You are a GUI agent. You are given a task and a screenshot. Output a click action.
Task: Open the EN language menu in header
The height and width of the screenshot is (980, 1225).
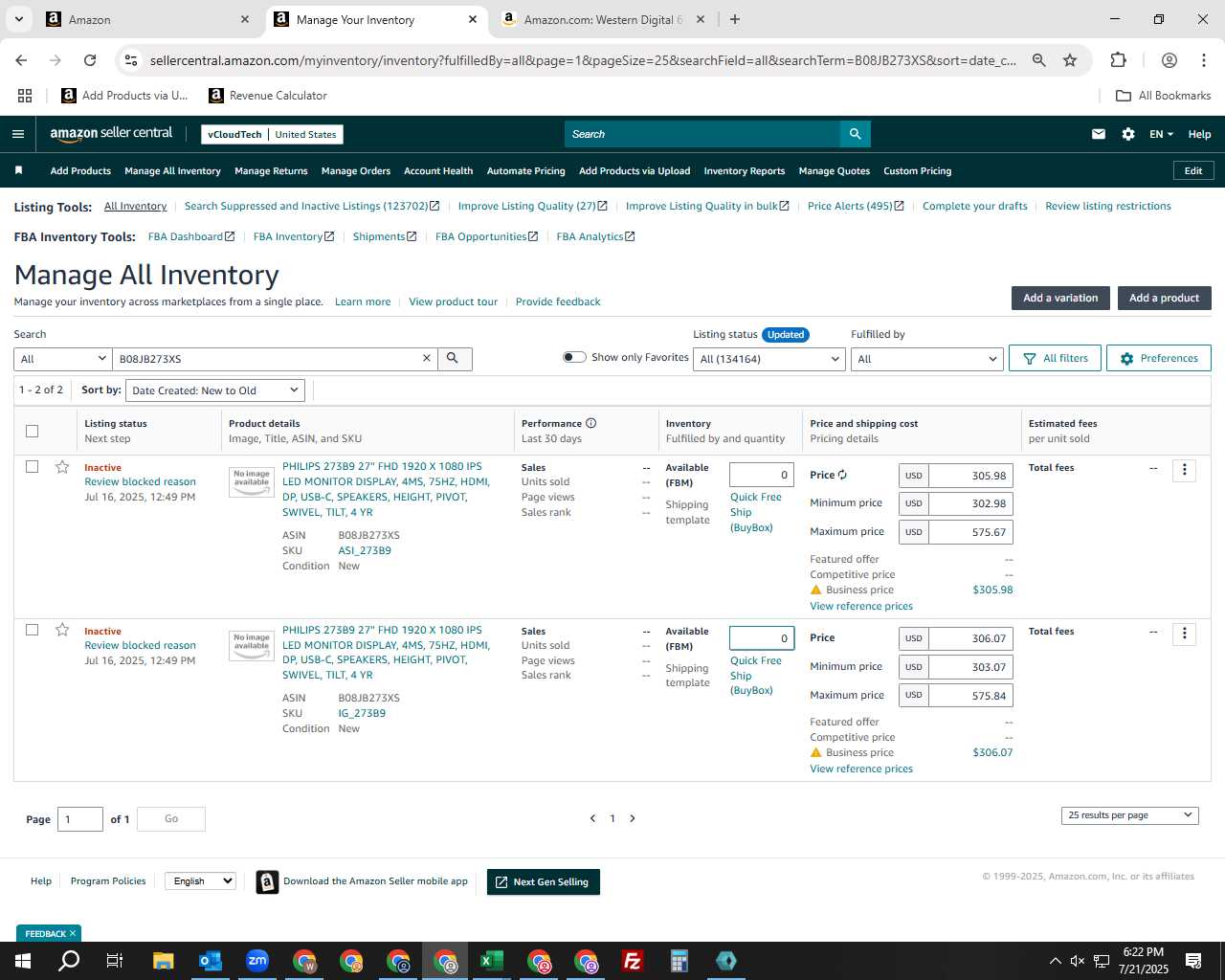click(x=1161, y=134)
